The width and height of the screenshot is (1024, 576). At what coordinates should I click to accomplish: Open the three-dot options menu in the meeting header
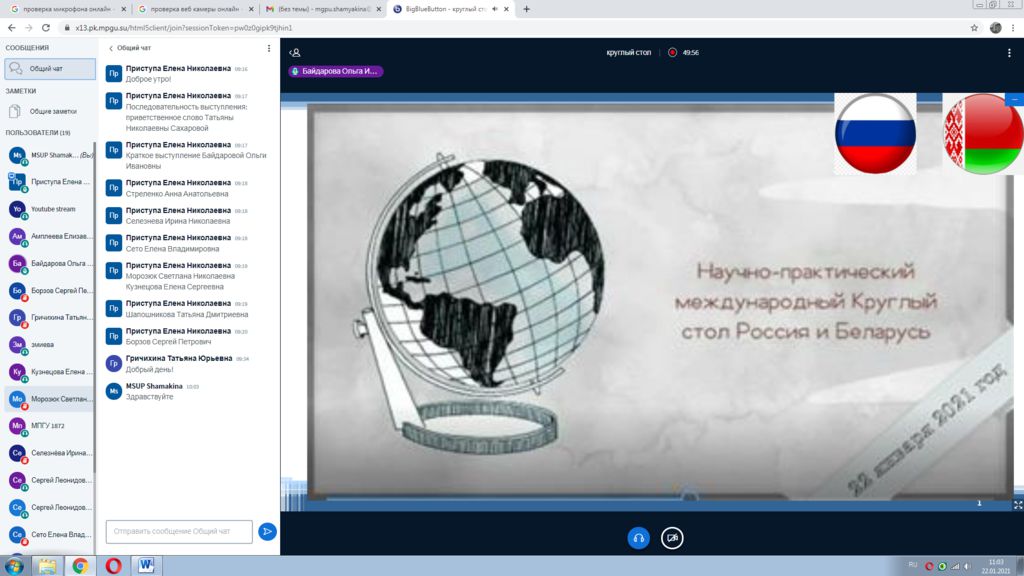click(1008, 52)
